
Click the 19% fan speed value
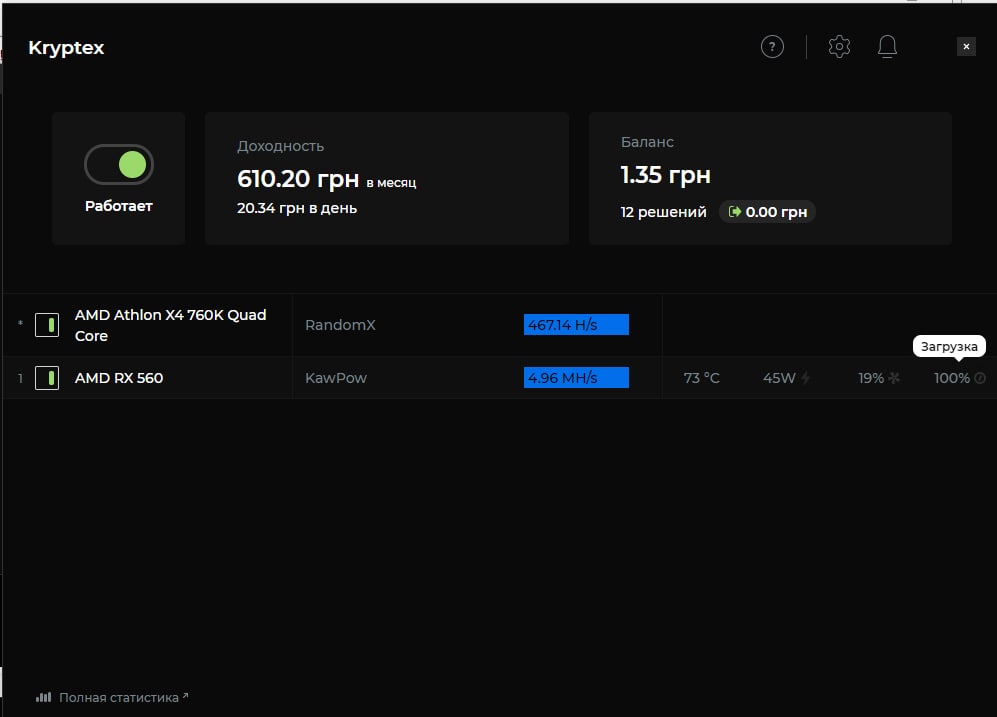point(870,378)
